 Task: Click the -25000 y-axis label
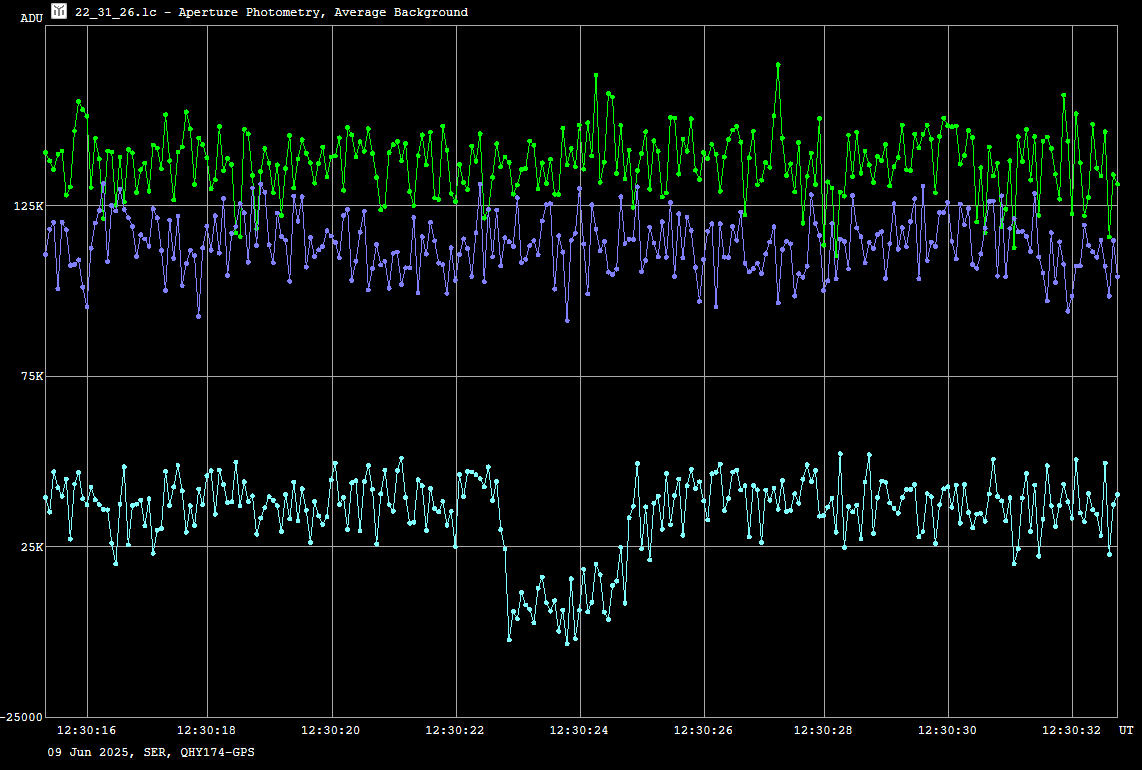(x=22, y=717)
